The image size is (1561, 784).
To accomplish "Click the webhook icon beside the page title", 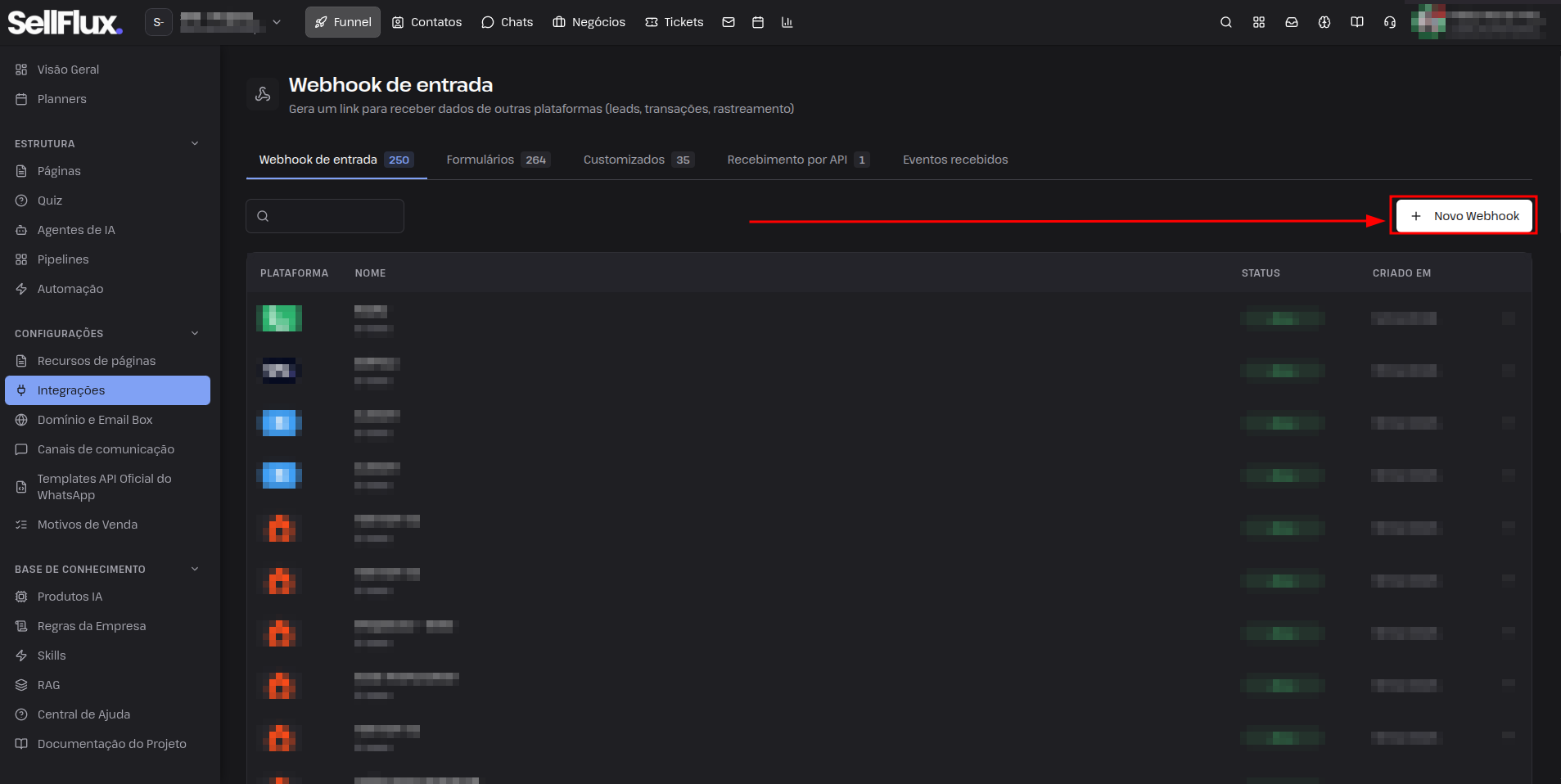I will [x=263, y=94].
